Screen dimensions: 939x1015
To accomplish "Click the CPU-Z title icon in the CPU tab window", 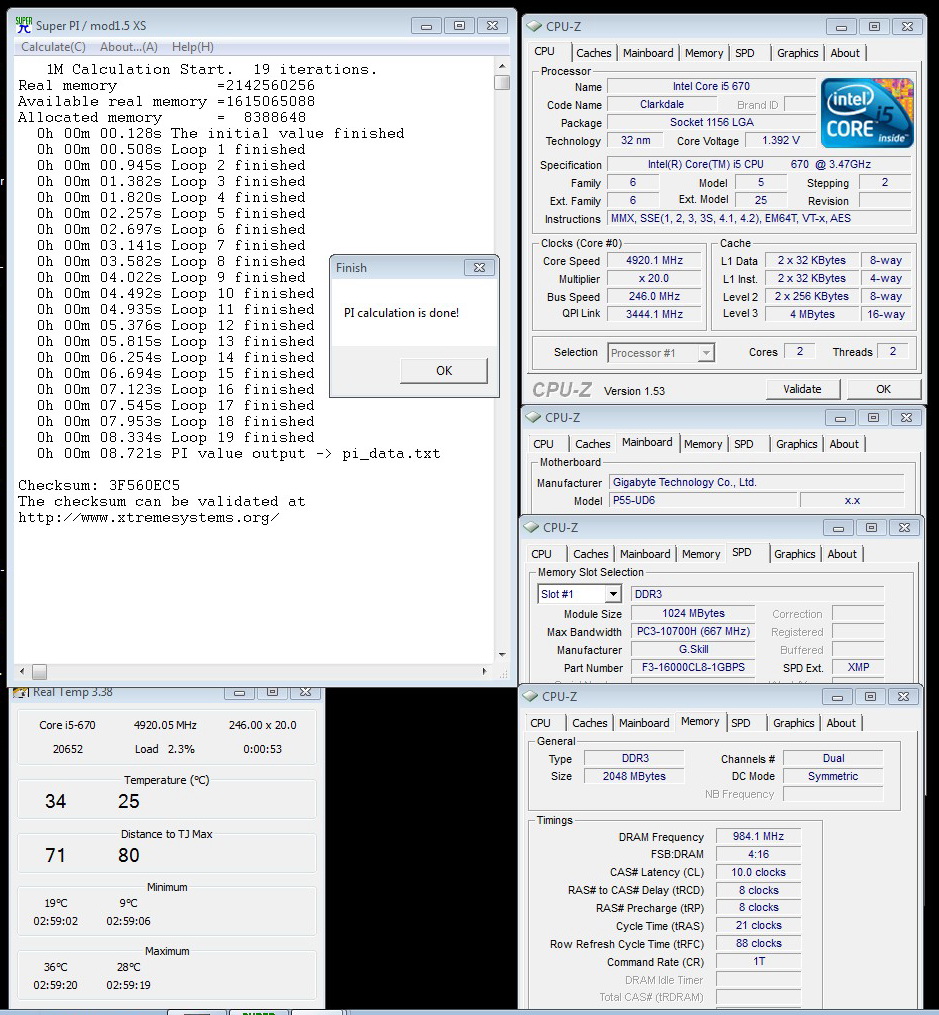I will click(x=534, y=27).
